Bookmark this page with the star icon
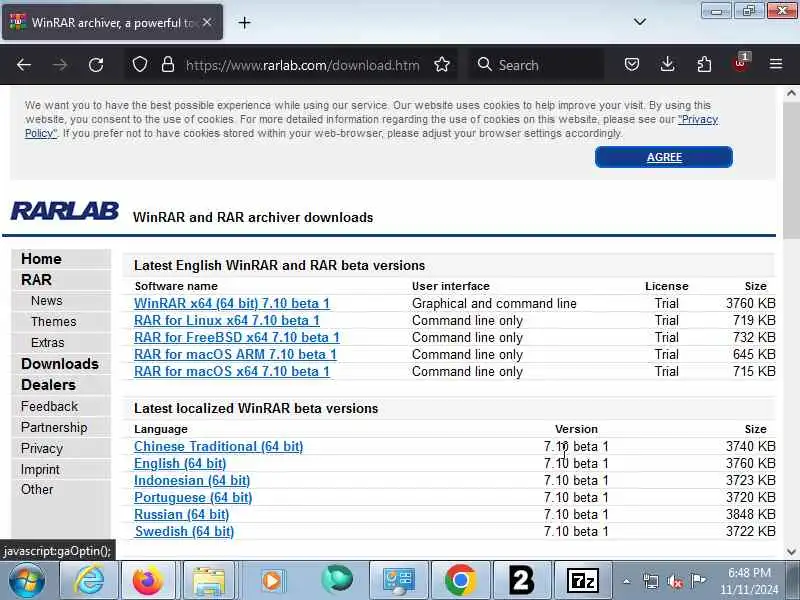800x600 pixels. coord(442,65)
